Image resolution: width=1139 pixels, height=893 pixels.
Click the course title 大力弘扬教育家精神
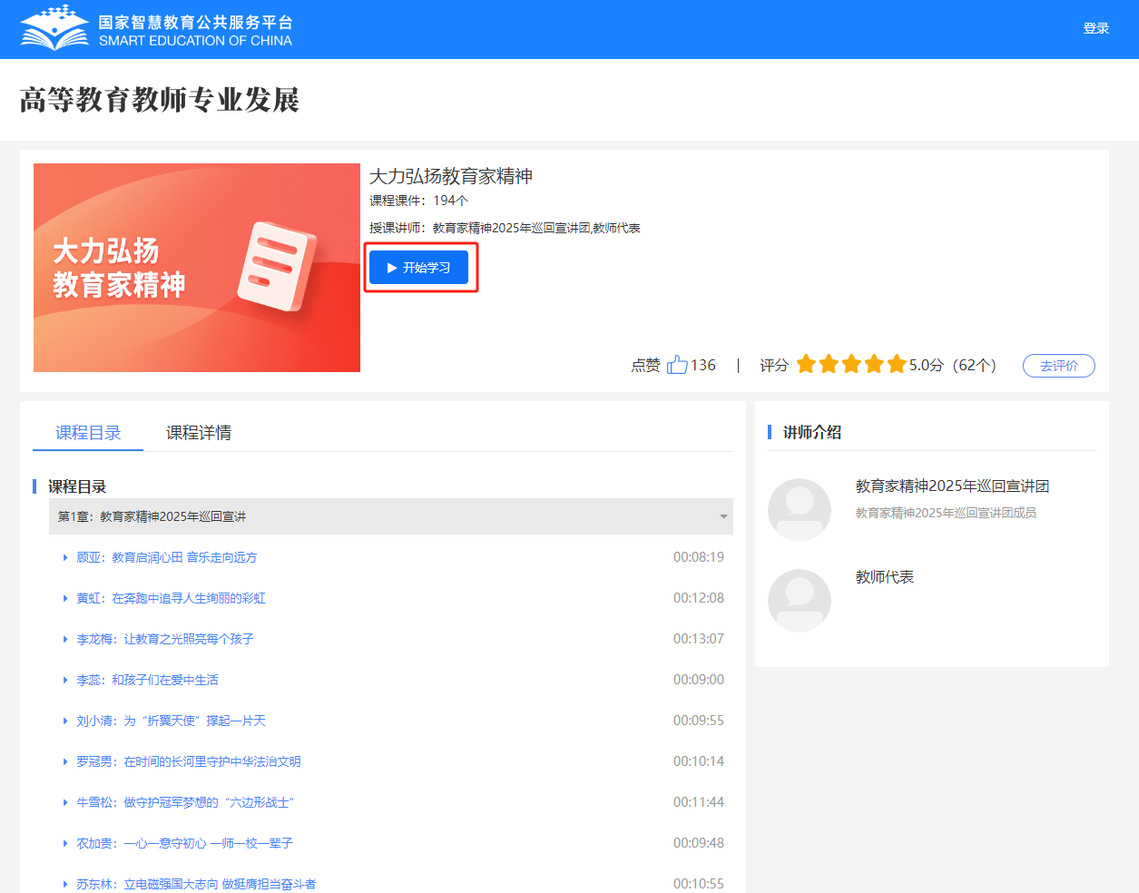[451, 176]
